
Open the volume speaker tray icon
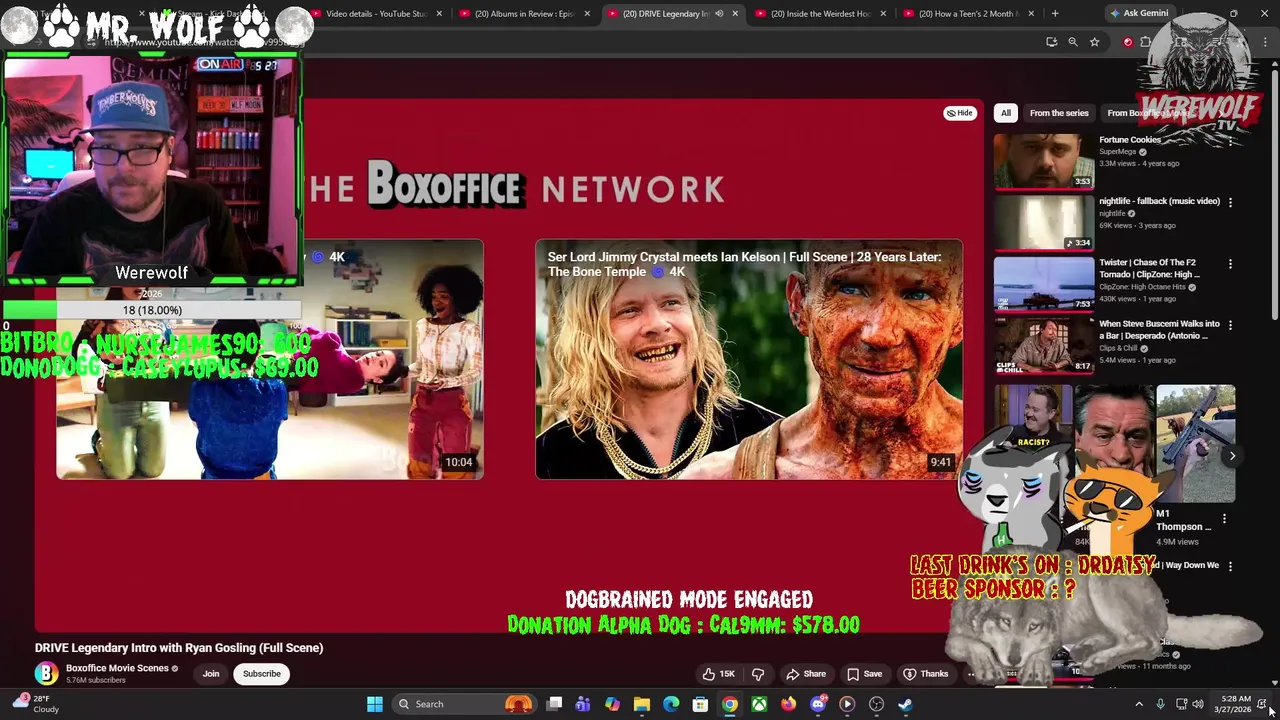click(x=1198, y=704)
